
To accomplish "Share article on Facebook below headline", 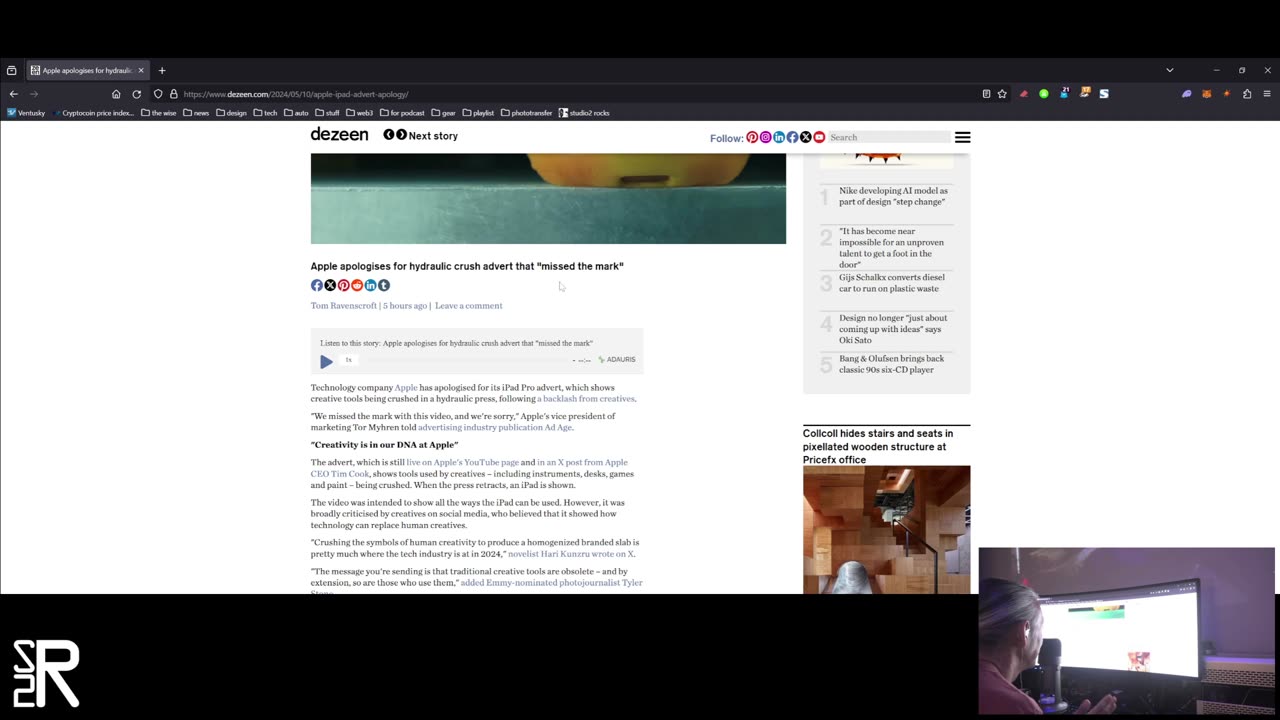I will coord(317,285).
